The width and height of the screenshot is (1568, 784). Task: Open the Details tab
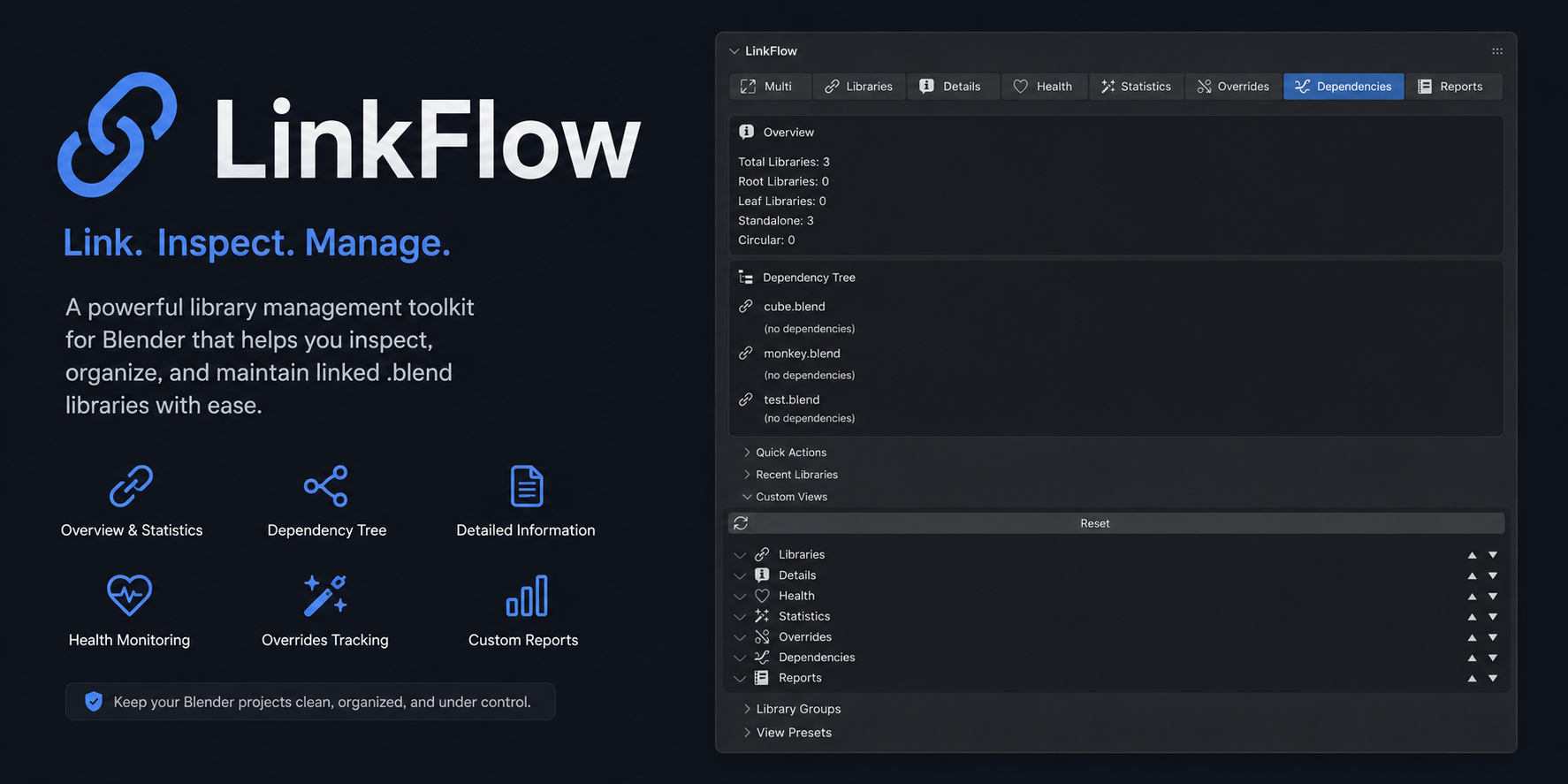(x=953, y=87)
